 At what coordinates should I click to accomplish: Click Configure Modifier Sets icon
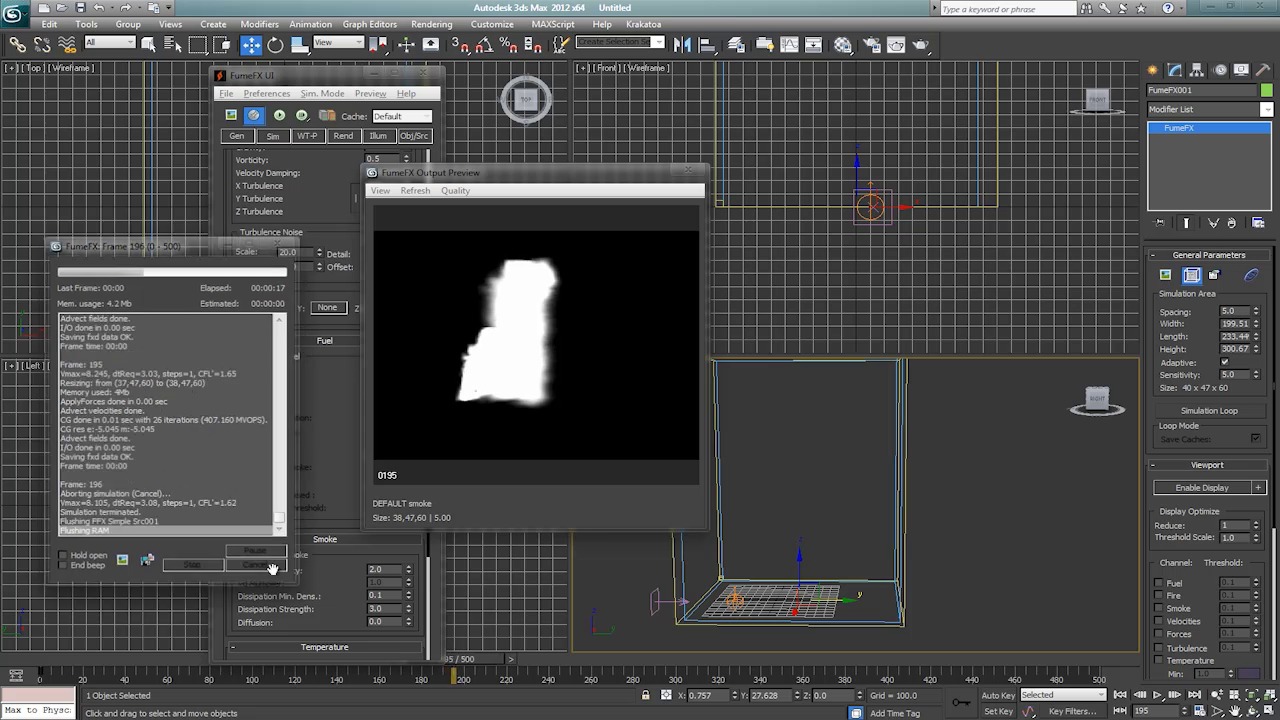point(1258,223)
